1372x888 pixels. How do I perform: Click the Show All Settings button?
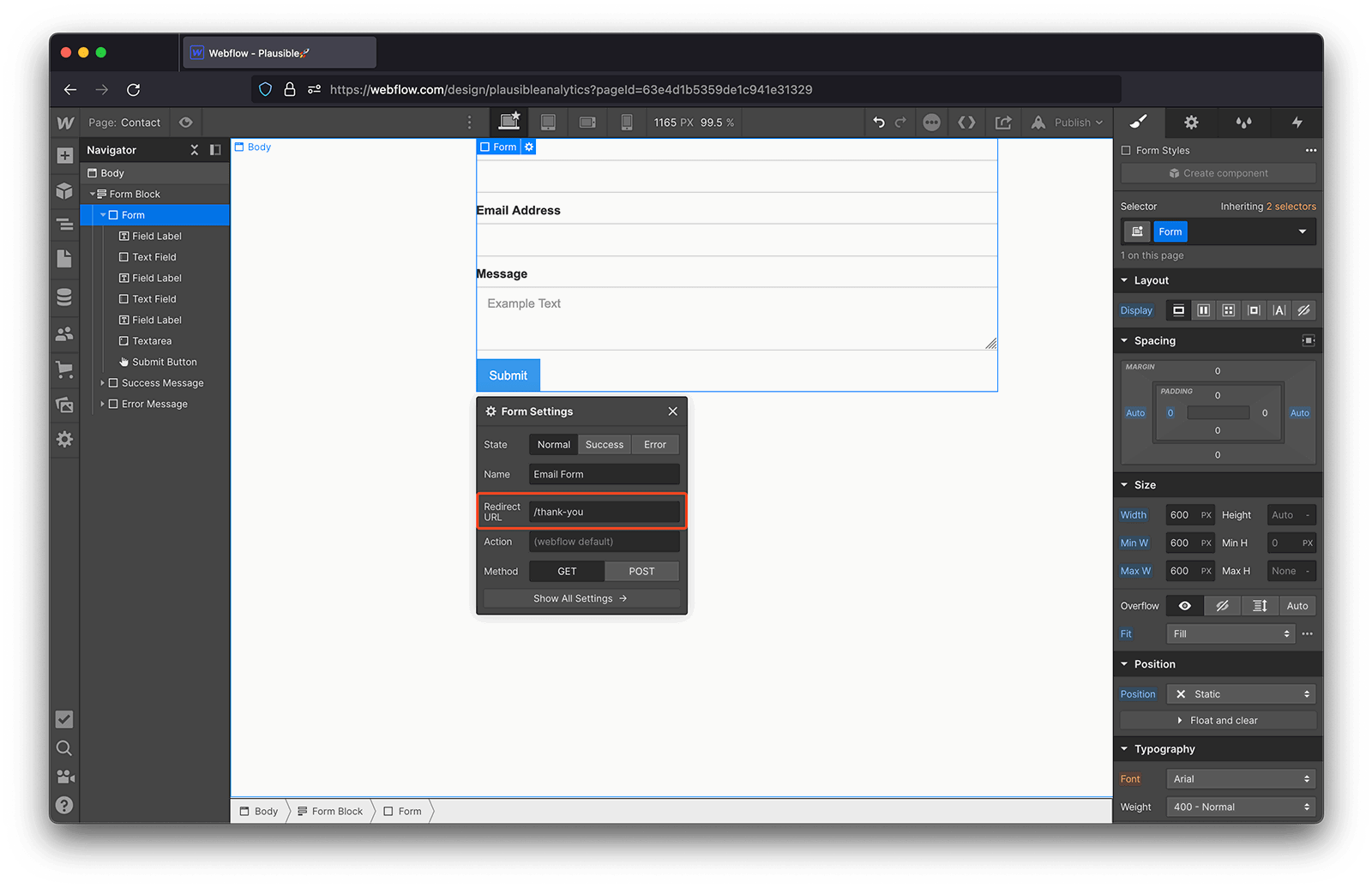(x=581, y=597)
